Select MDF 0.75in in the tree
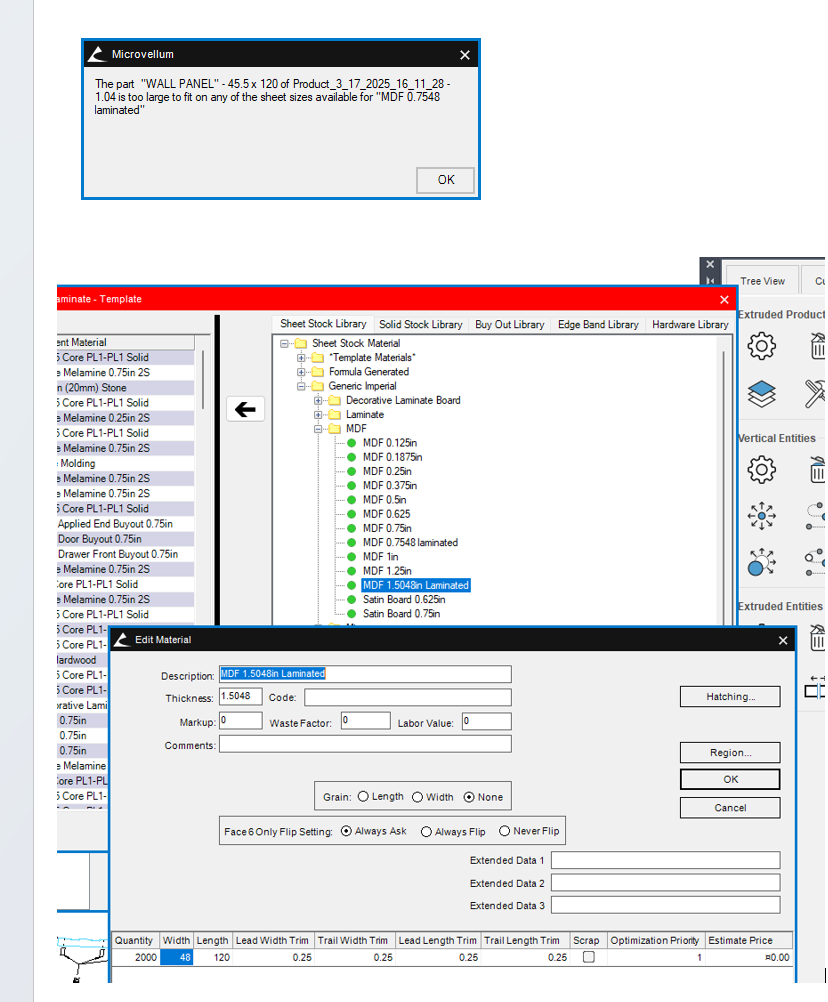The image size is (828, 1002). pyautogui.click(x=387, y=528)
